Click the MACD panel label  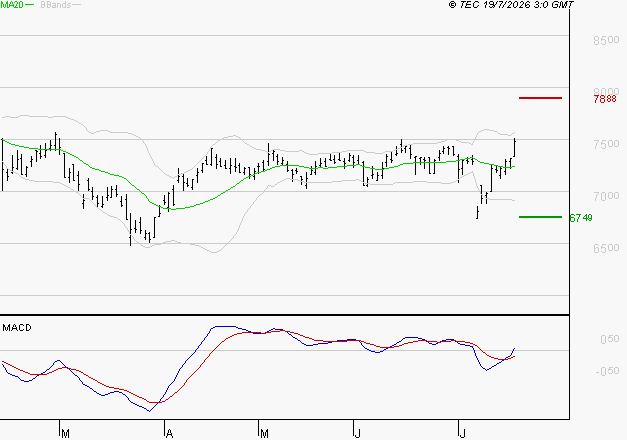pos(17,328)
